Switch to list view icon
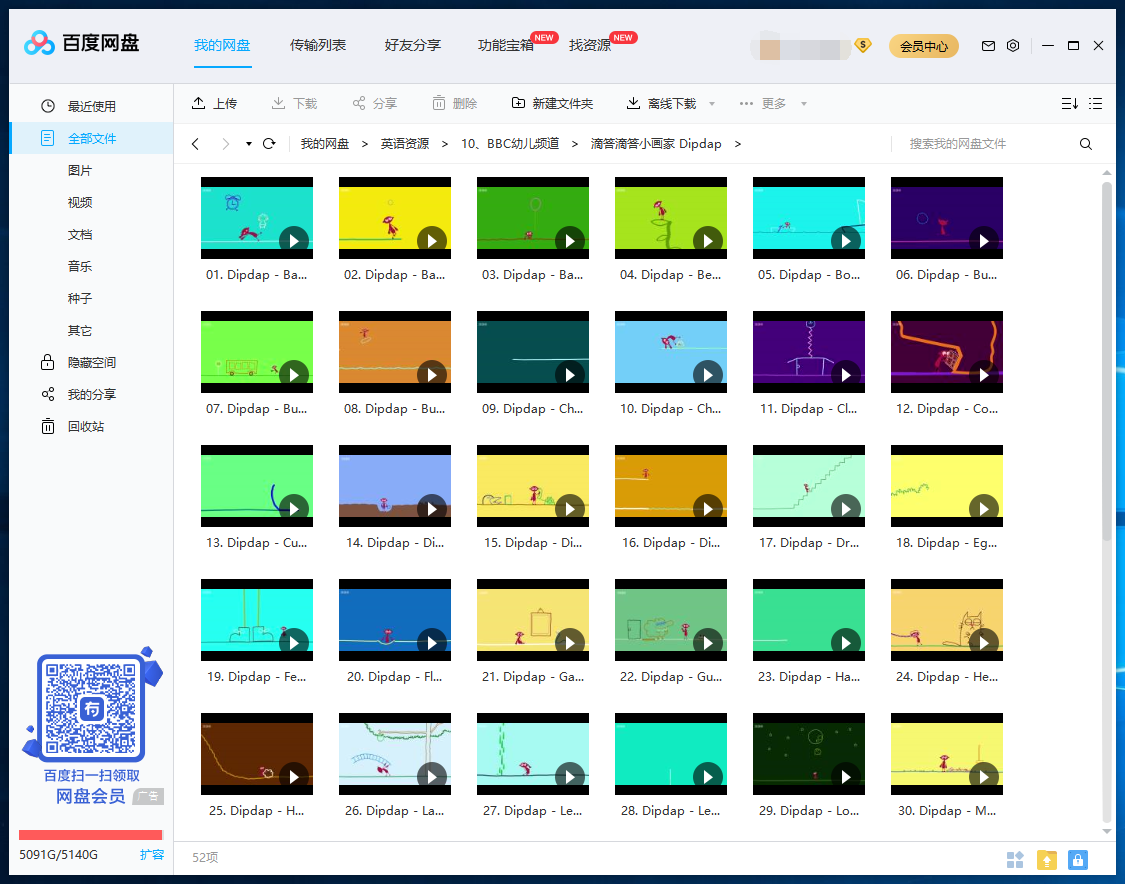Viewport: 1125px width, 884px height. (x=1096, y=103)
